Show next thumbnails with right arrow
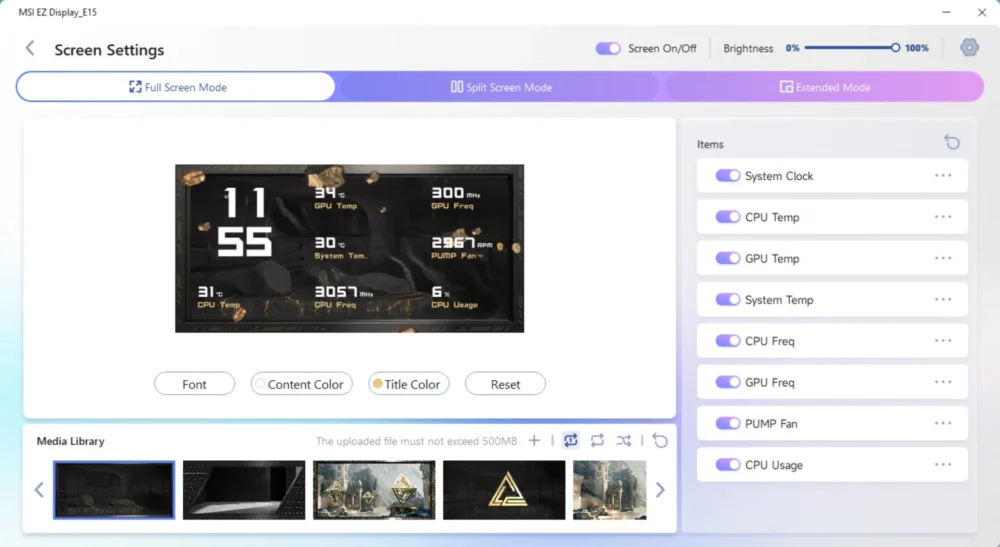This screenshot has height=547, width=1000. pyautogui.click(x=660, y=490)
